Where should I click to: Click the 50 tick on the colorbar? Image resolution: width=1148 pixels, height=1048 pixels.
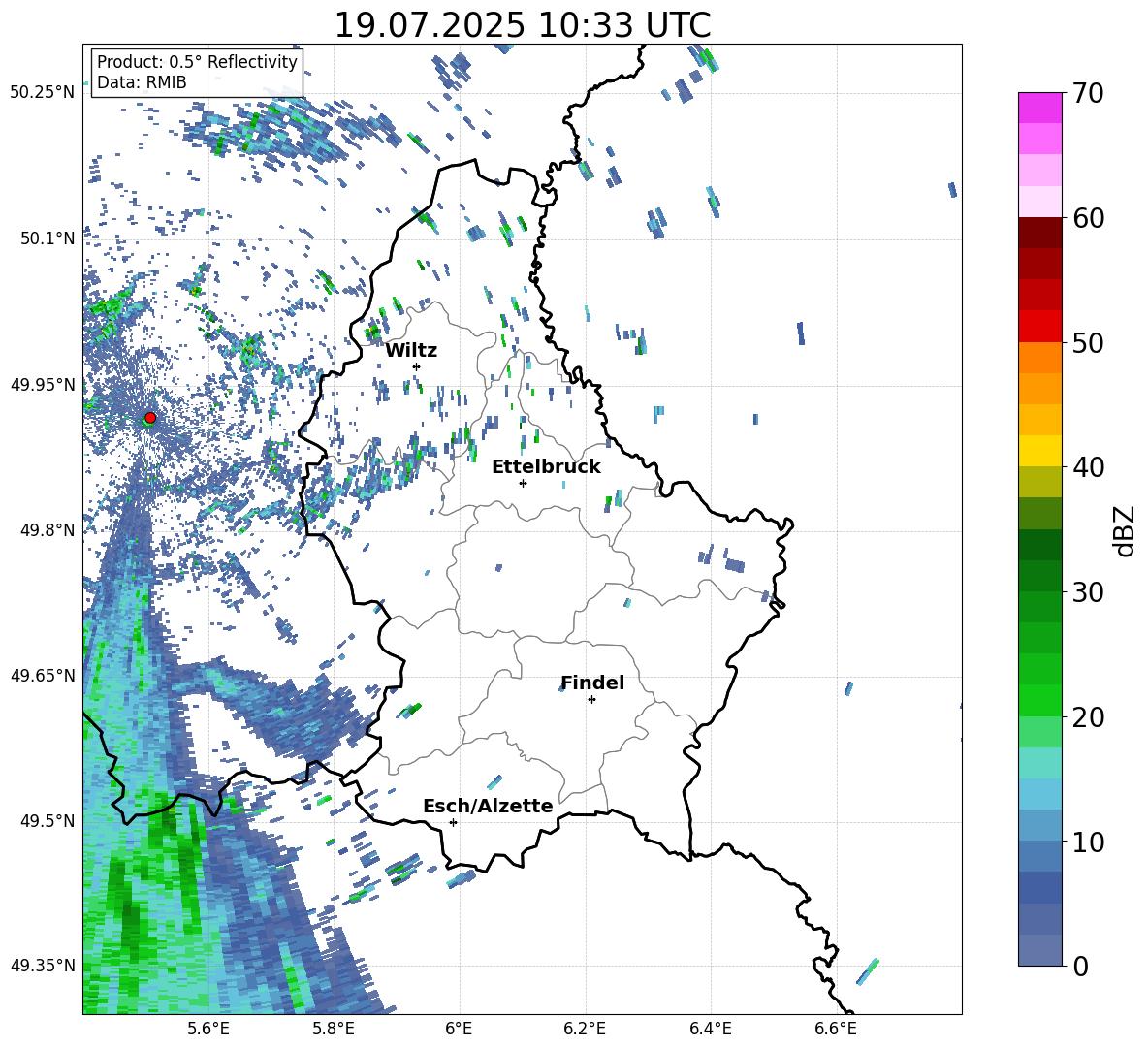click(1088, 342)
